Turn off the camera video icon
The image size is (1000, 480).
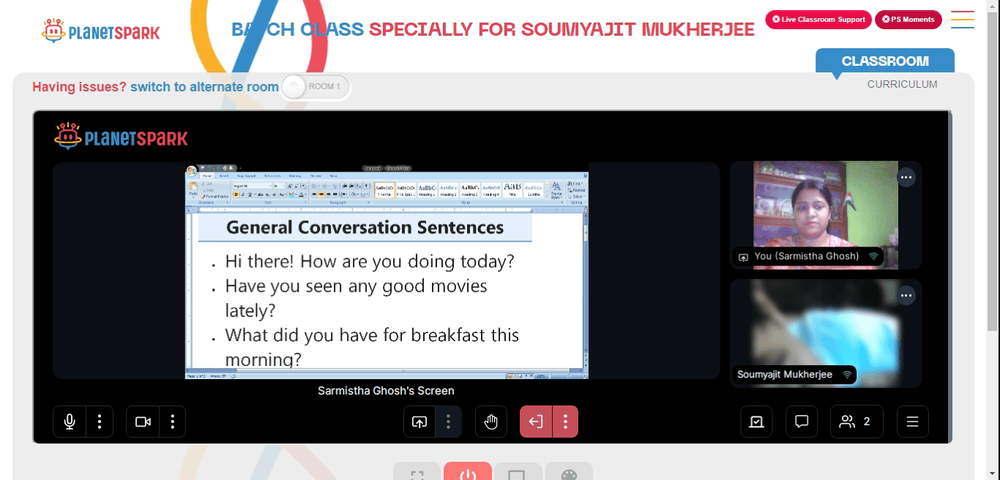[x=142, y=421]
